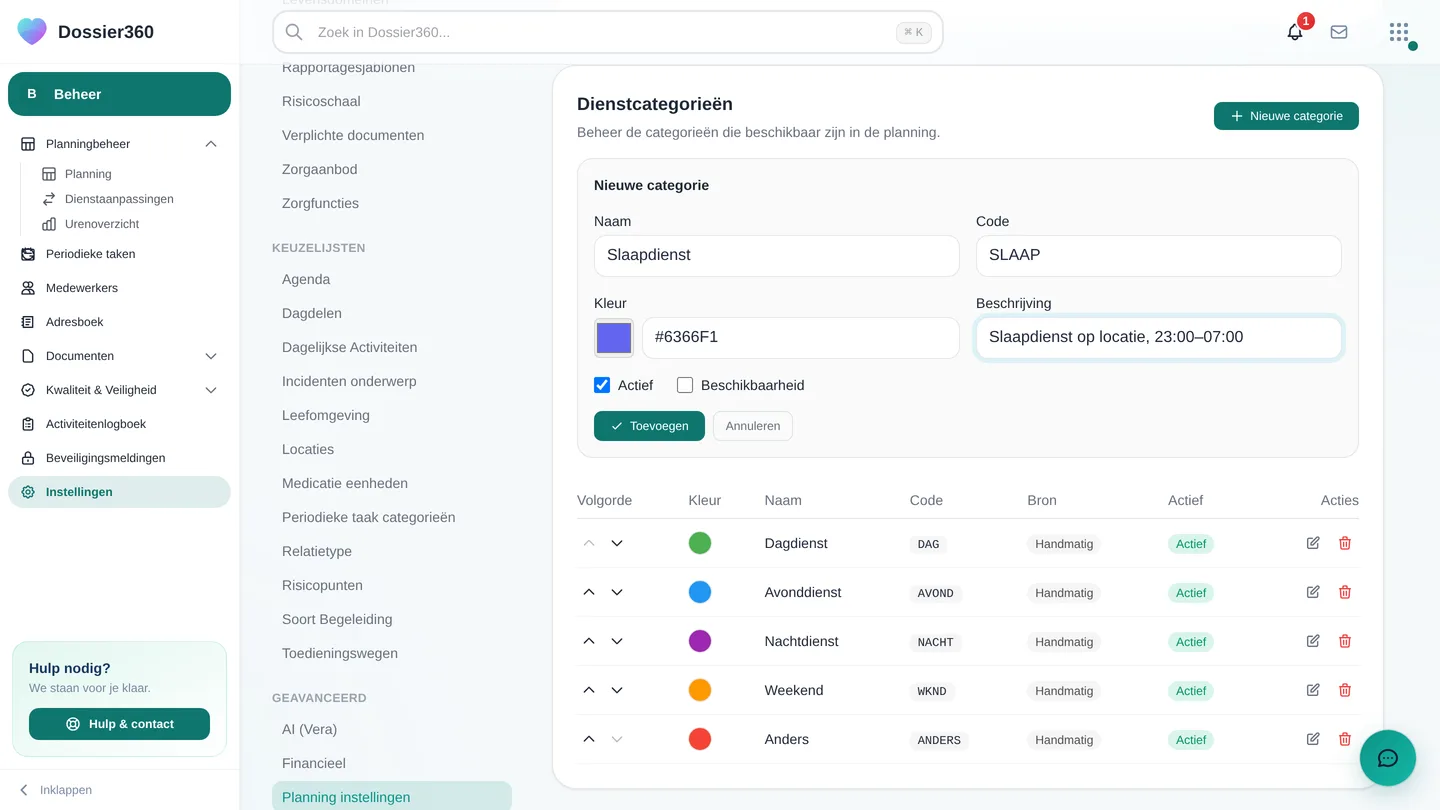1440x810 pixels.
Task: Edit the Weekend category
Action: (1313, 690)
